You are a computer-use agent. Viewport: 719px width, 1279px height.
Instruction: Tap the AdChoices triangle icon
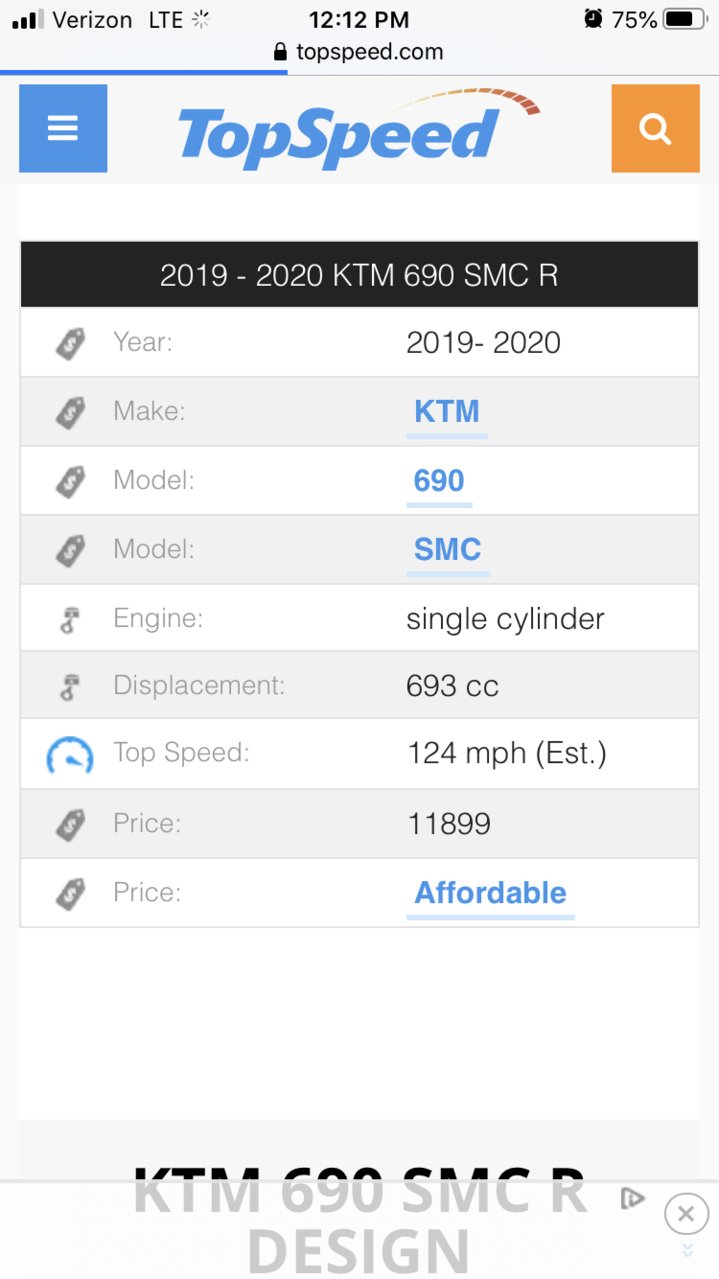(x=632, y=1198)
